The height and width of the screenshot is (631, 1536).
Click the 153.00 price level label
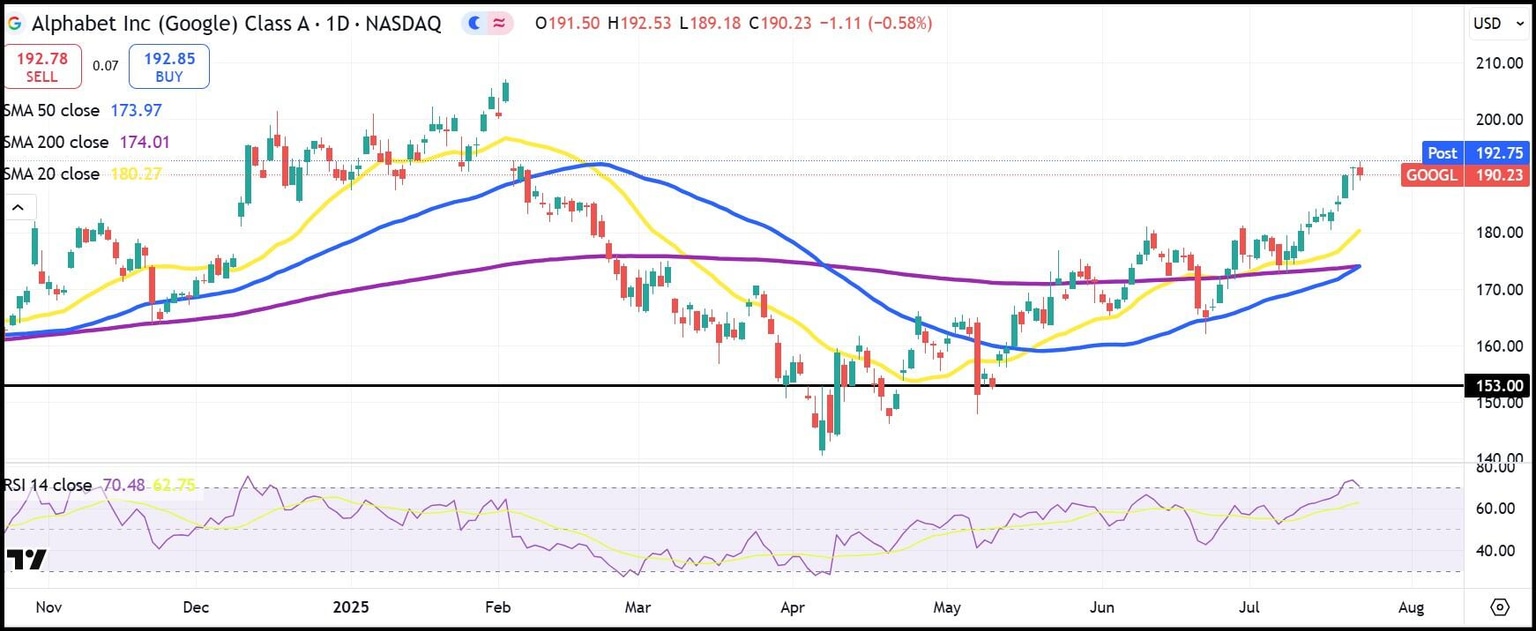coord(1496,385)
